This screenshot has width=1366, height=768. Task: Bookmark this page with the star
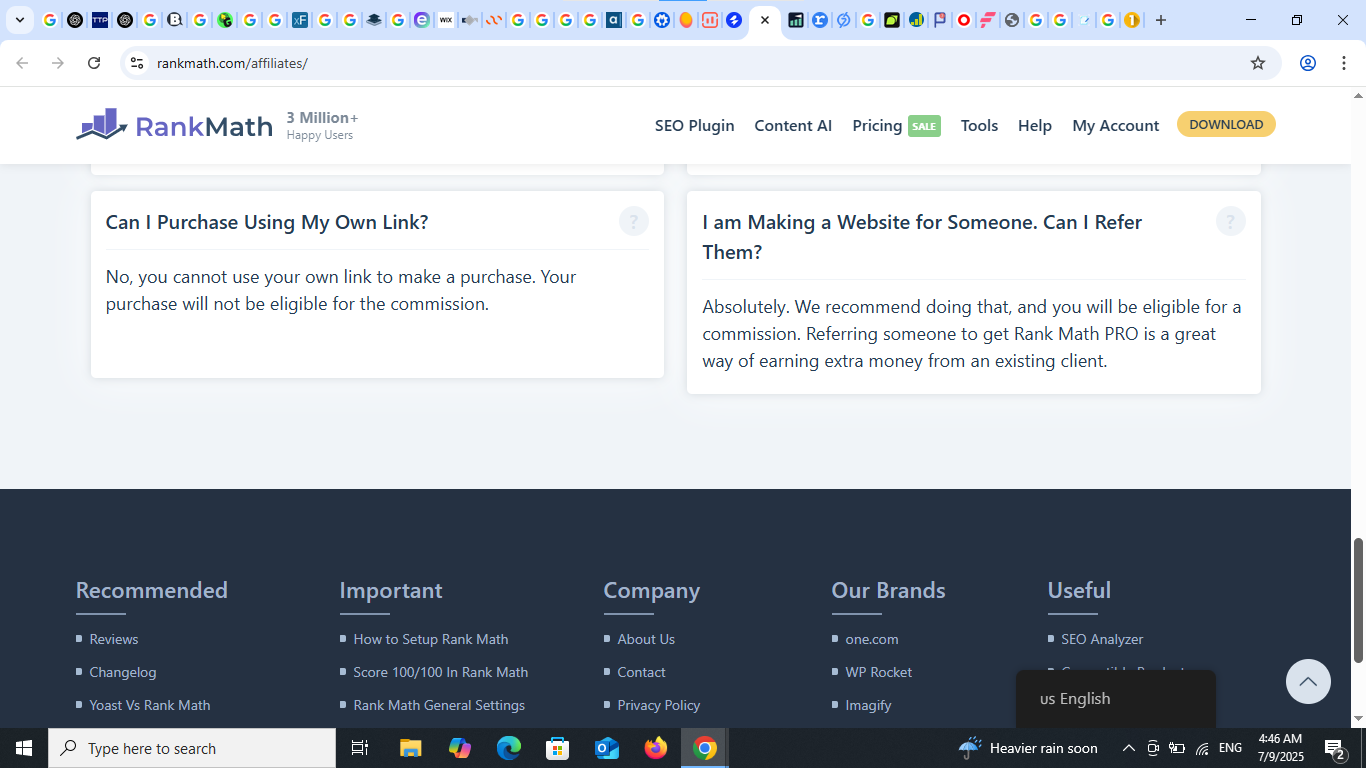point(1258,63)
